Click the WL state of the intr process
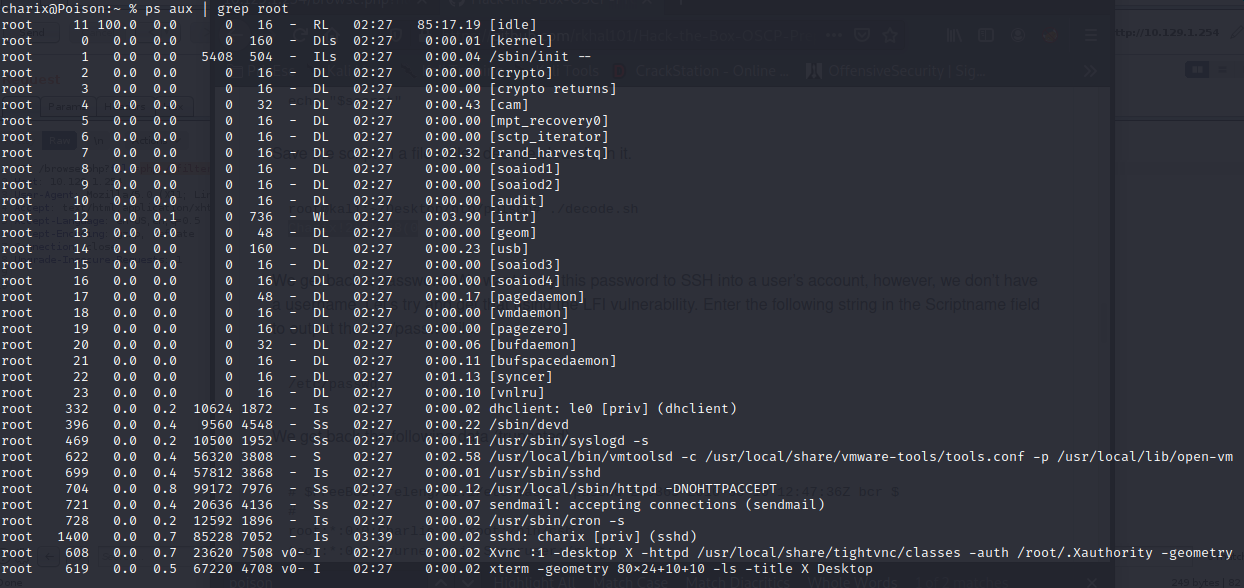 (x=320, y=217)
